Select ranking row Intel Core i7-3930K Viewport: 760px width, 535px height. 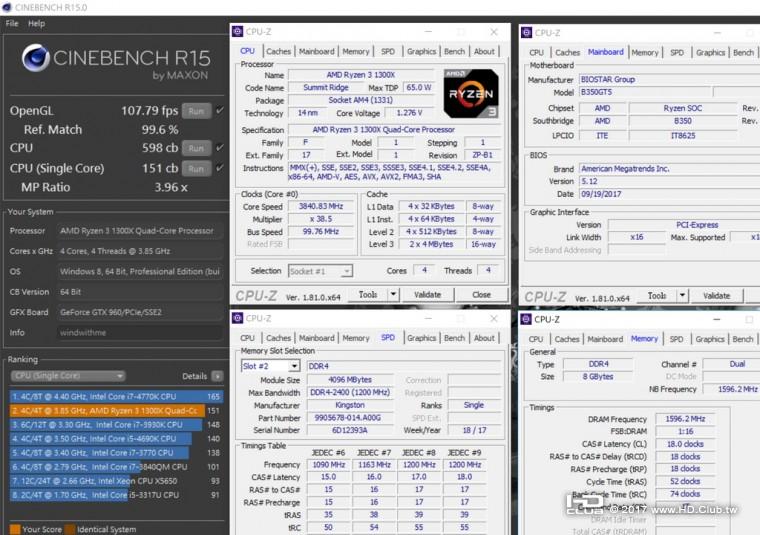tap(116, 425)
